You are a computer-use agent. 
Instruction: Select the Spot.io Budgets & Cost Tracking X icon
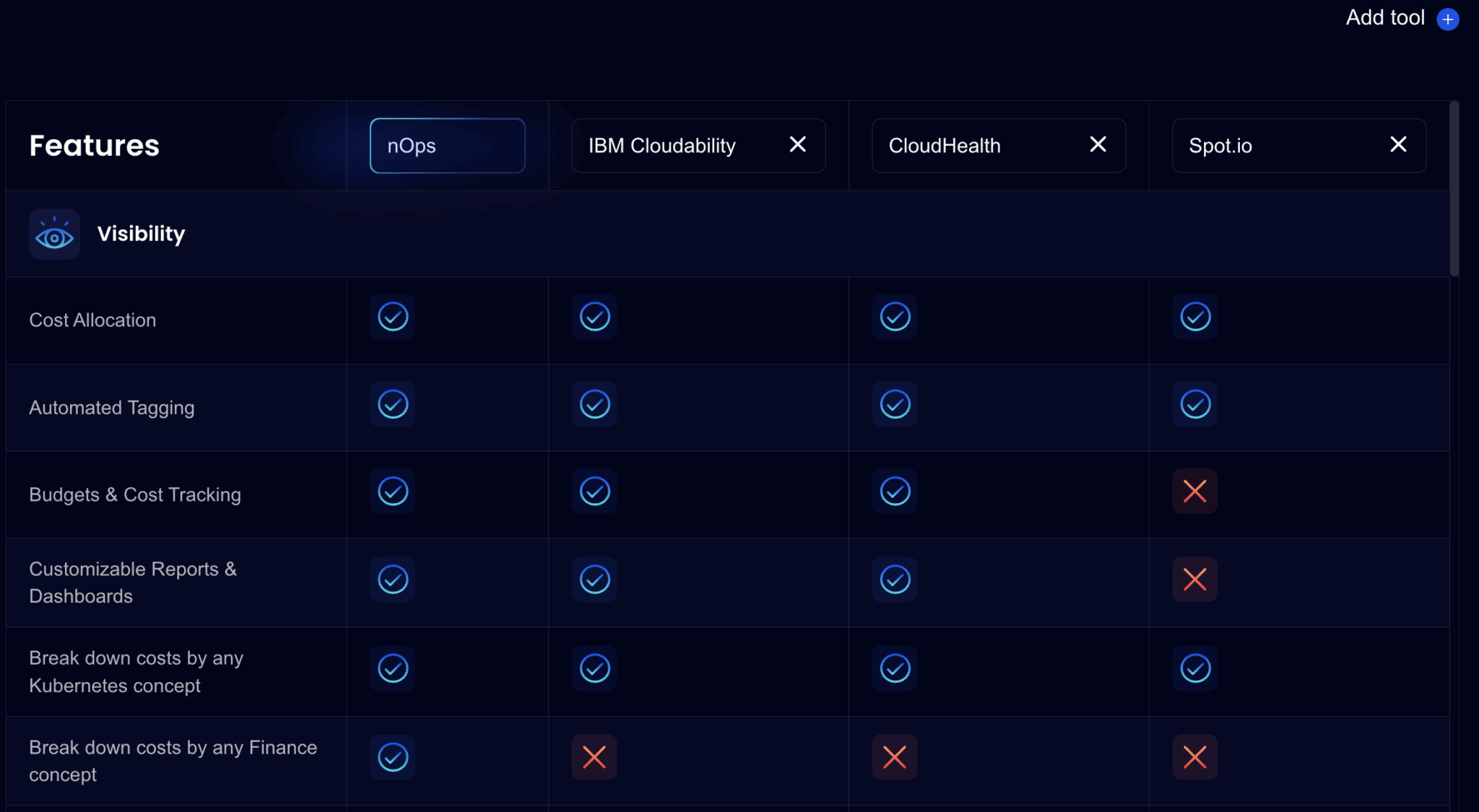(1194, 491)
